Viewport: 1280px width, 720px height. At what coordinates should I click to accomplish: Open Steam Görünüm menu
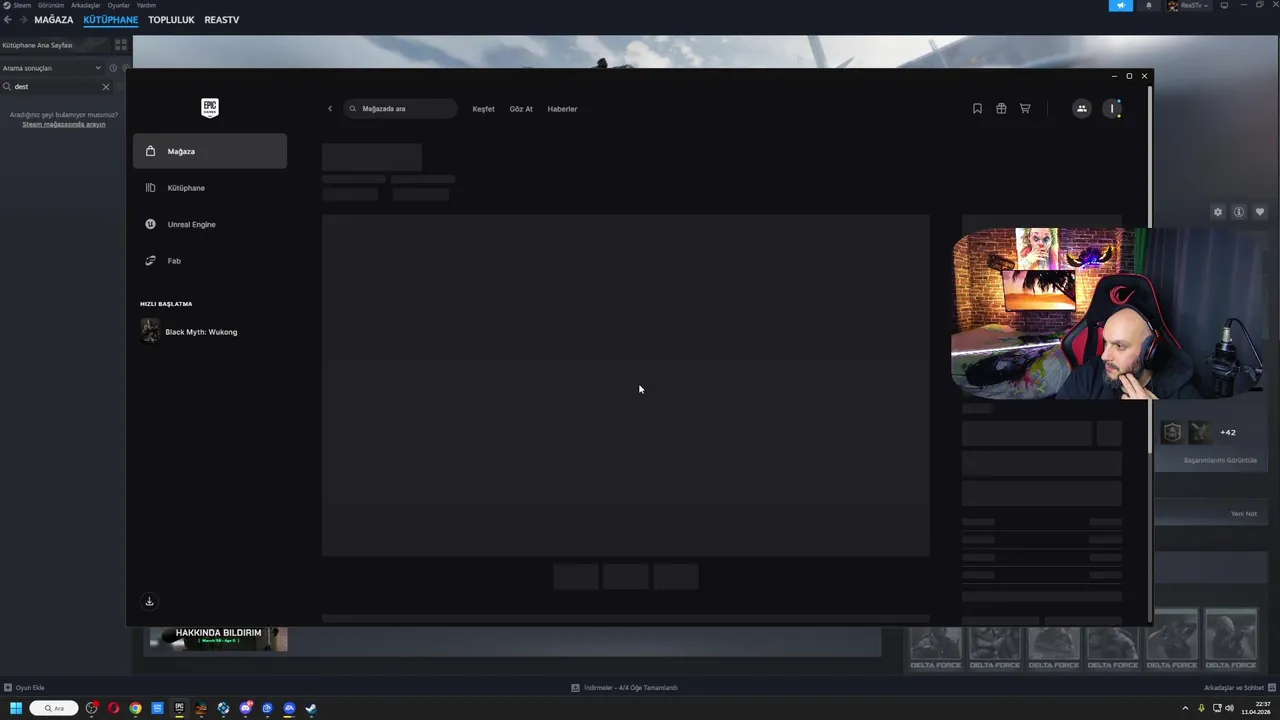pyautogui.click(x=51, y=5)
